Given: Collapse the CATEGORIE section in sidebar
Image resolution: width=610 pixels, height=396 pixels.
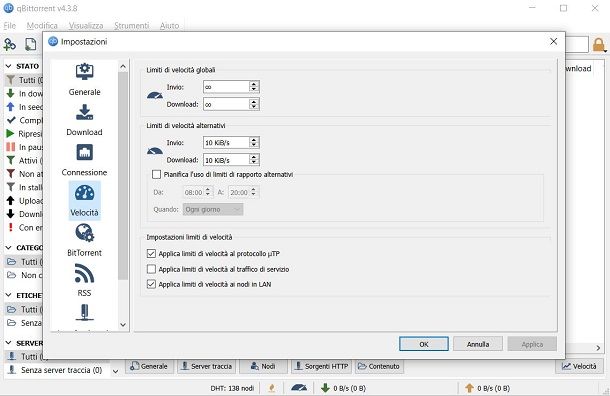Looking at the screenshot, I should point(9,247).
